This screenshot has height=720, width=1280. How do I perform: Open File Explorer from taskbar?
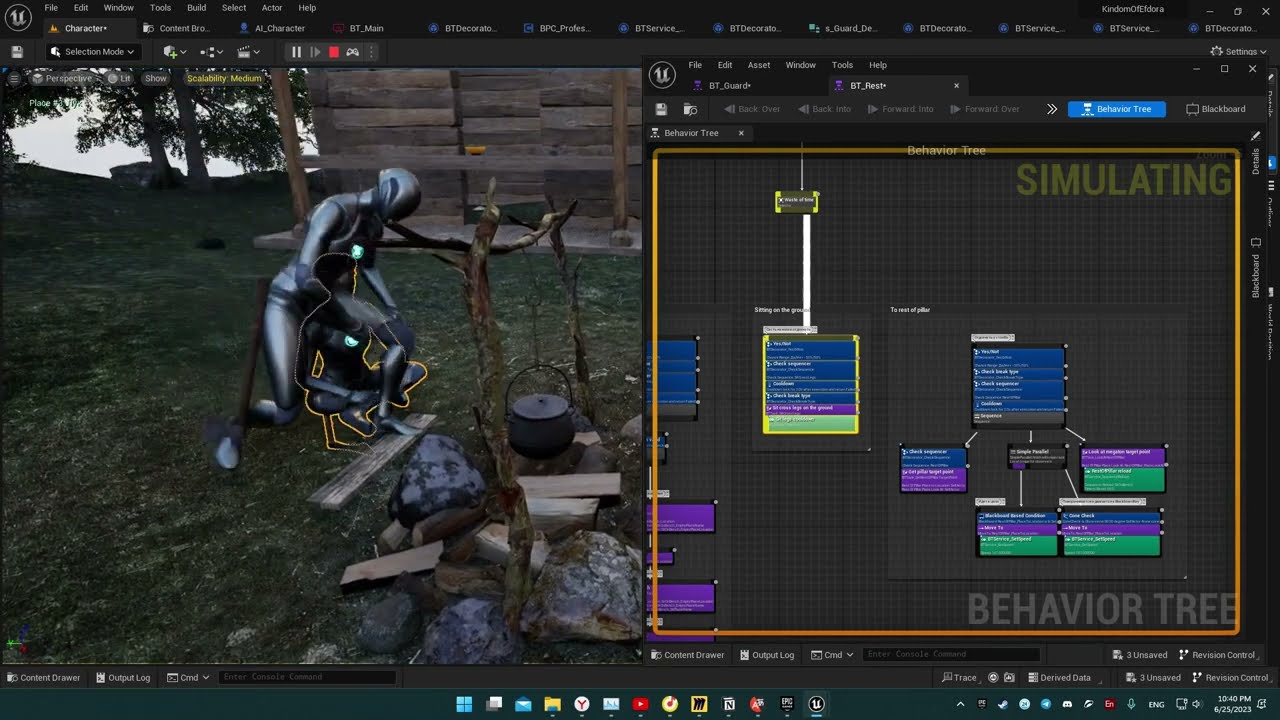552,704
